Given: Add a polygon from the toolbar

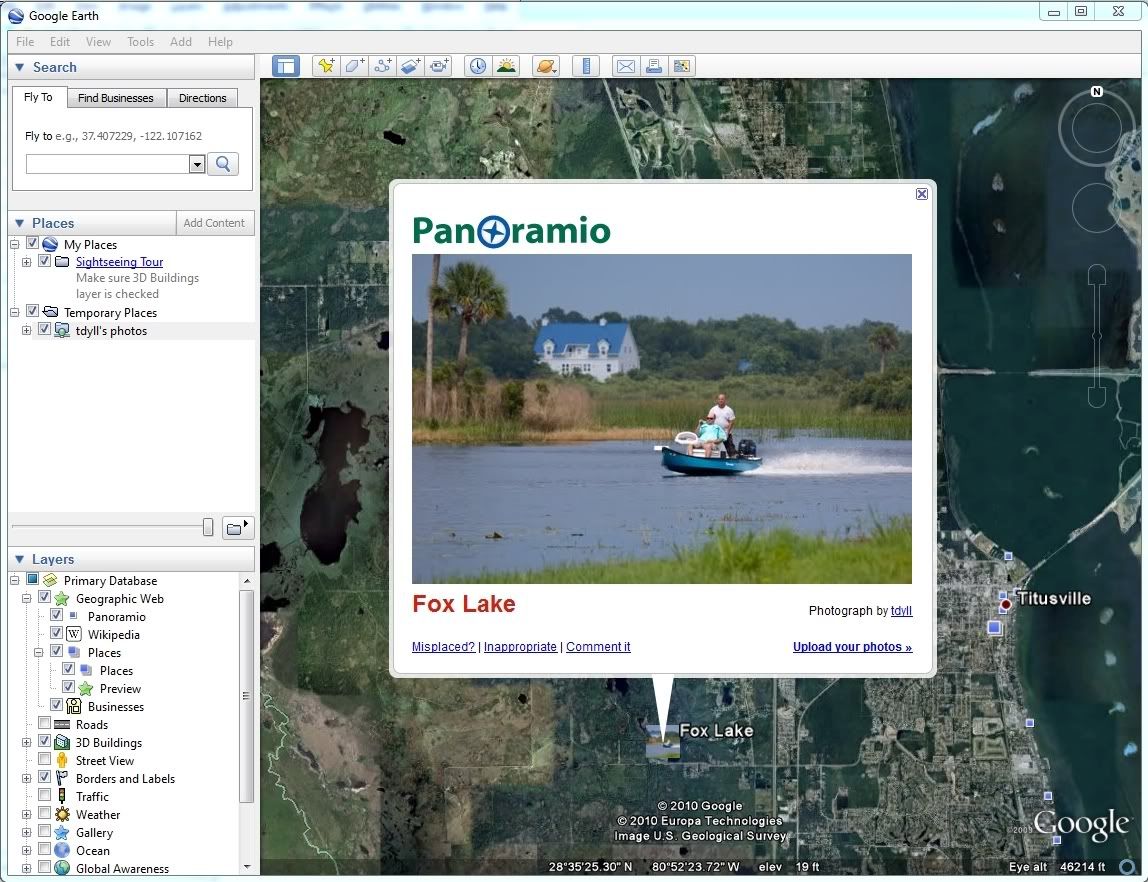Looking at the screenshot, I should click(354, 67).
